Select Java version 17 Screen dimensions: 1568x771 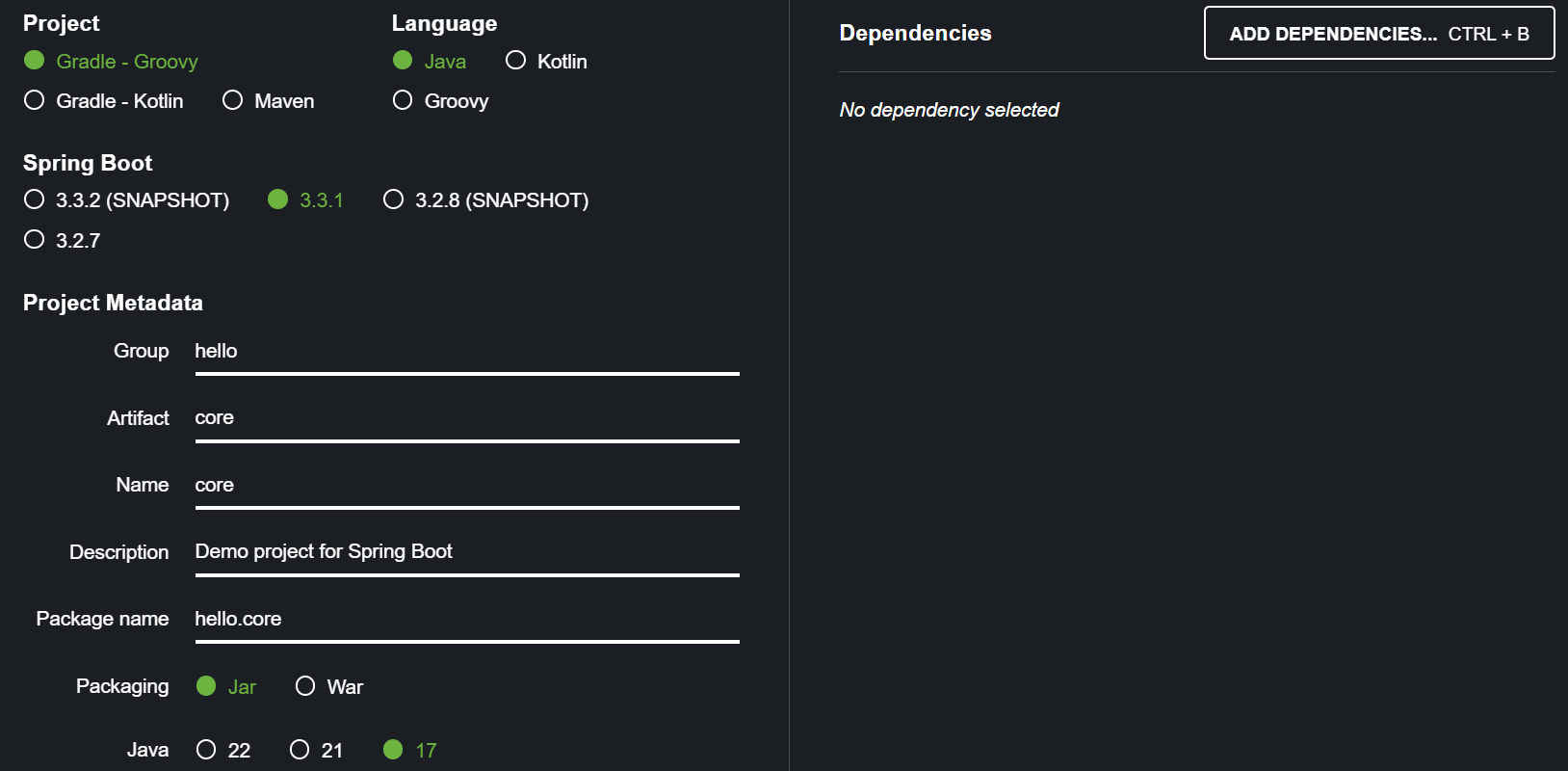[393, 750]
